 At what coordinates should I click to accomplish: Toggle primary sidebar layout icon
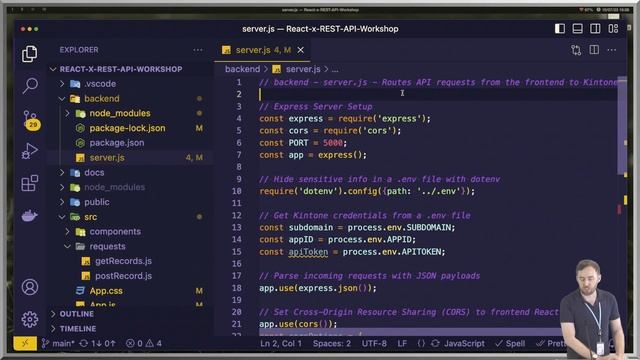(560, 29)
